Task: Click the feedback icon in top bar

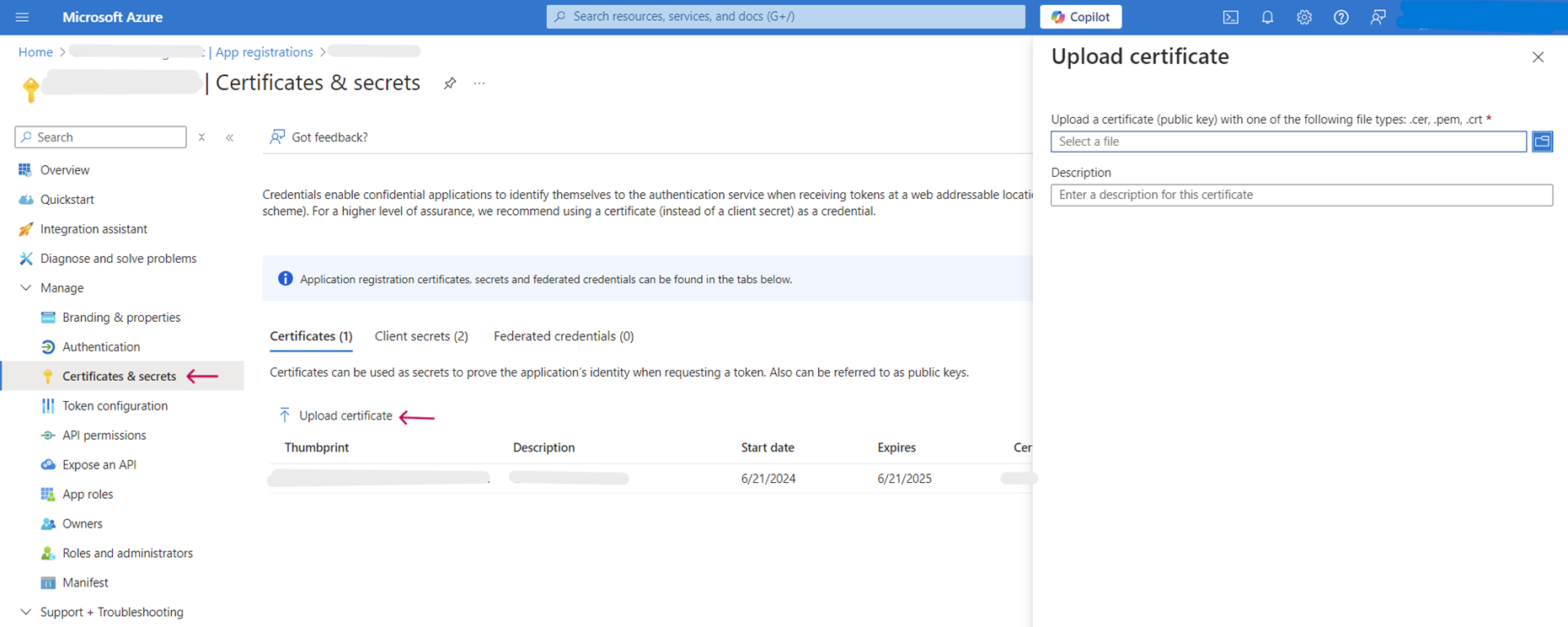Action: click(x=1378, y=17)
